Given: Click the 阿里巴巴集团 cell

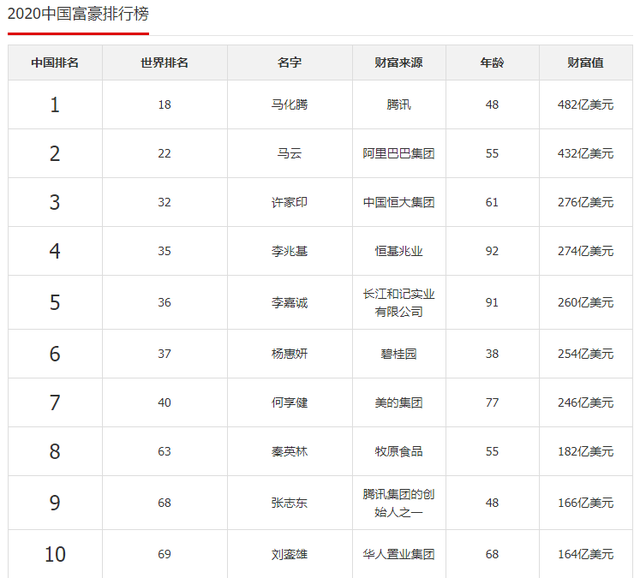Looking at the screenshot, I should click(399, 154).
